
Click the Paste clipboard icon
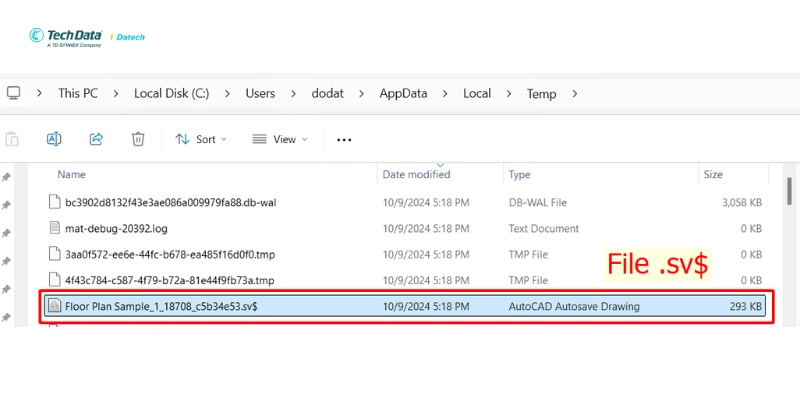pyautogui.click(x=12, y=139)
